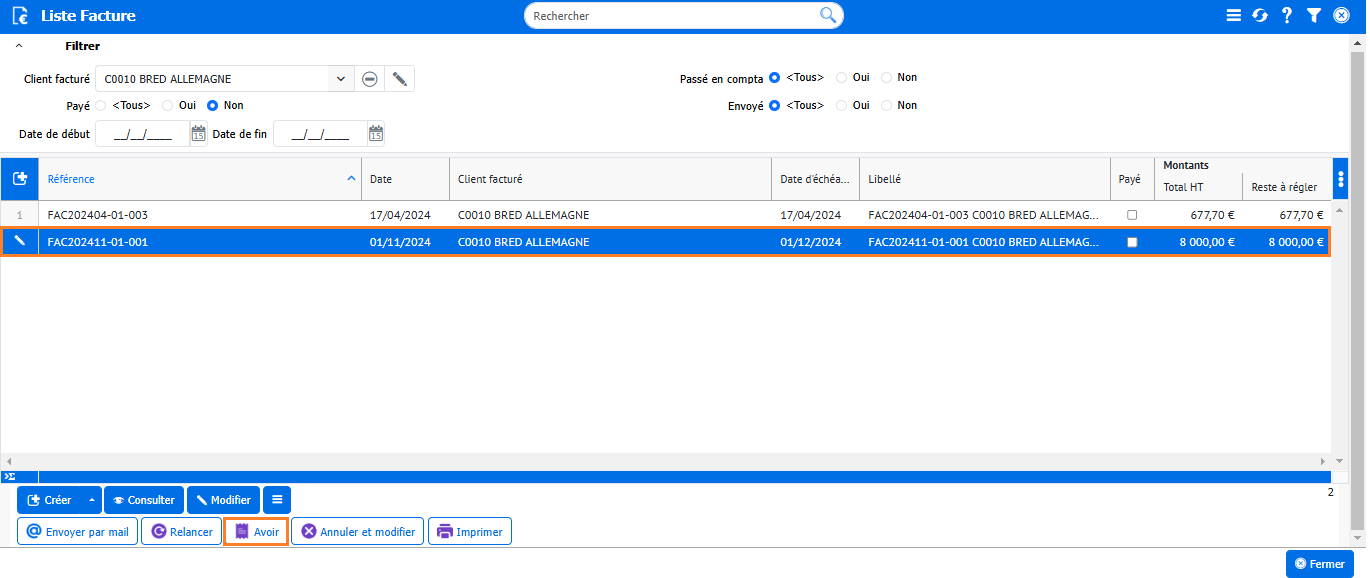The width and height of the screenshot is (1370, 578).
Task: Click the search magnifier icon
Action: pyautogui.click(x=827, y=15)
